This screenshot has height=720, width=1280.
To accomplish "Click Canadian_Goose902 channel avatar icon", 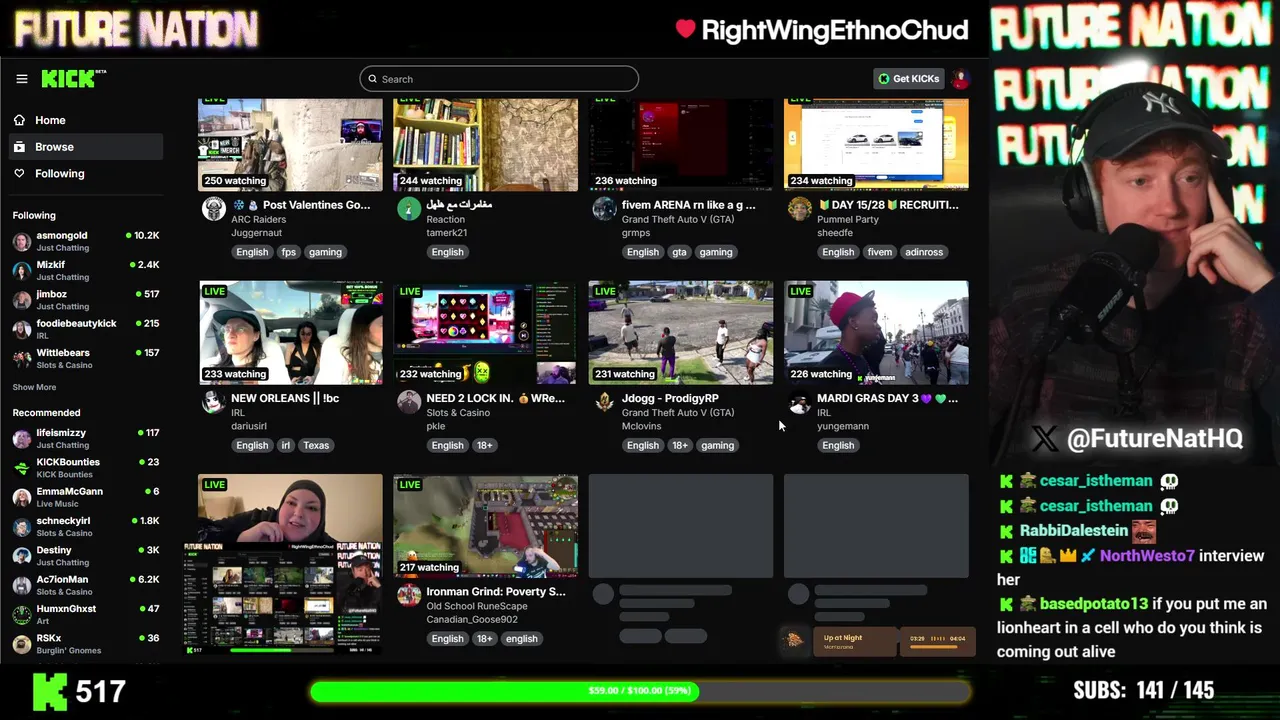I will pos(408,595).
